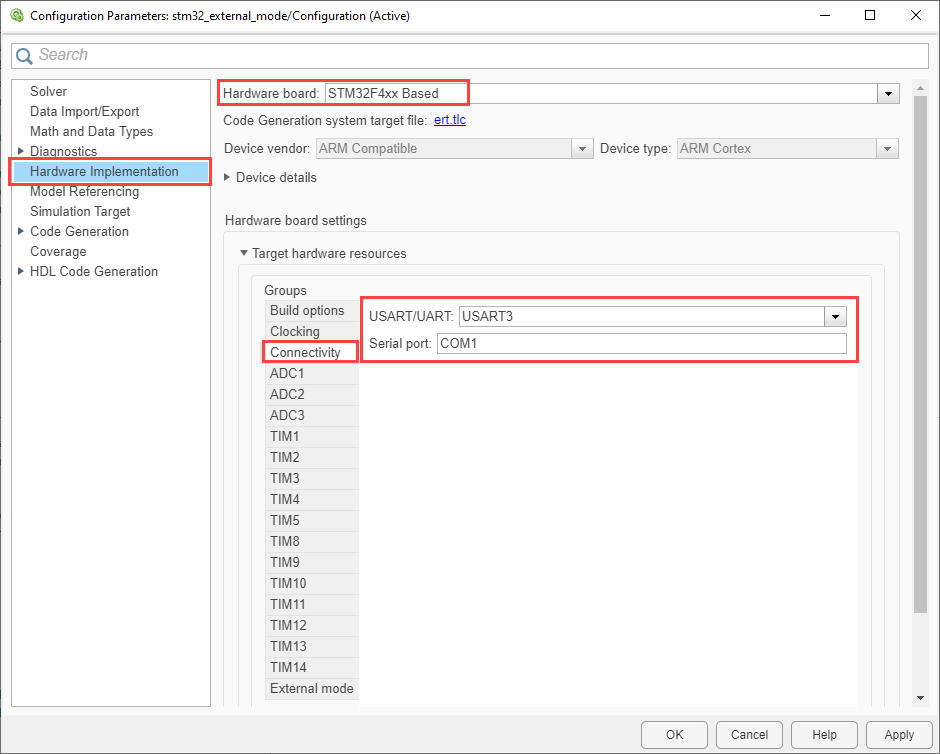The width and height of the screenshot is (940, 754).
Task: Expand the HDL Code Generation node
Action: (21, 271)
